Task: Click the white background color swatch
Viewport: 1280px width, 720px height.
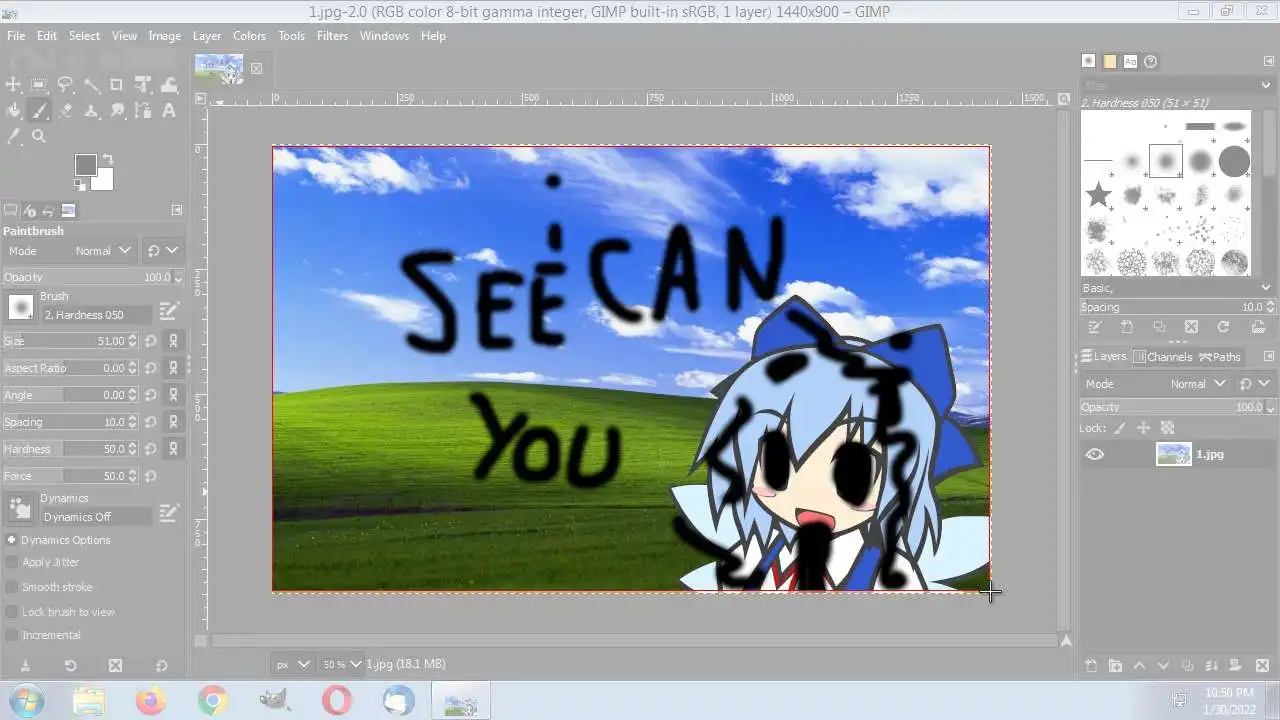Action: point(104,182)
